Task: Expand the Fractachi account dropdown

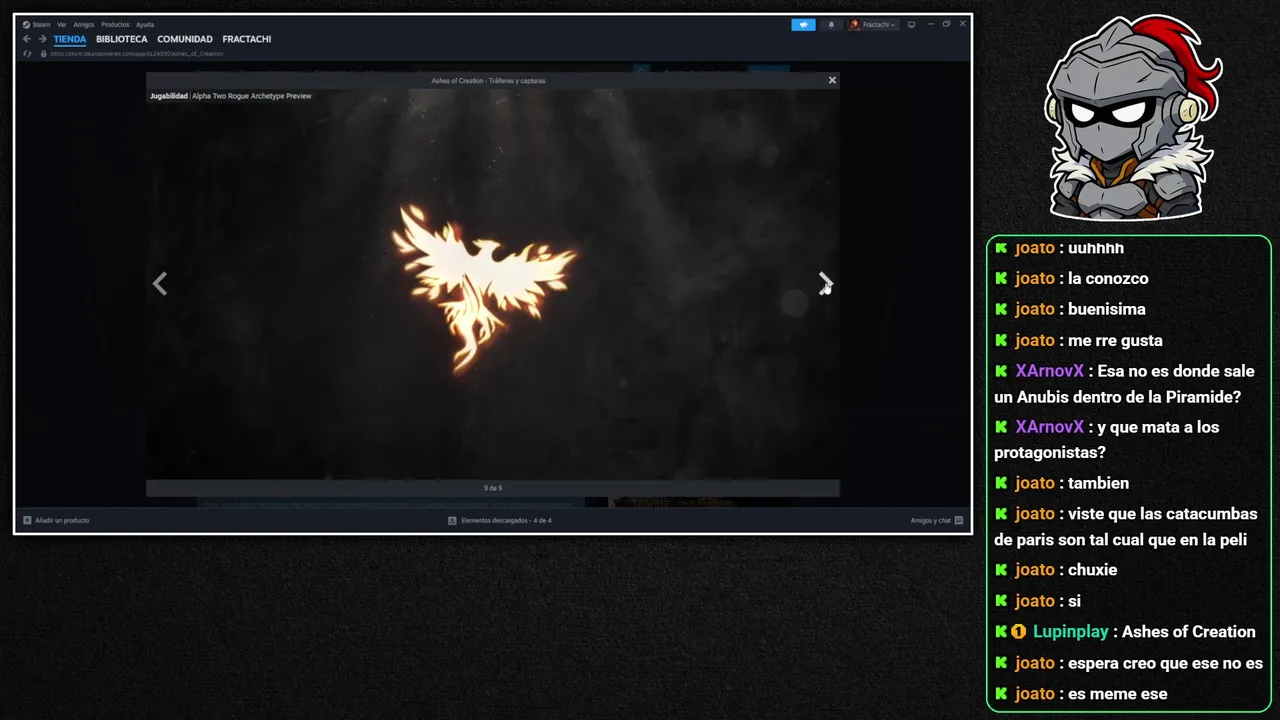Action: tap(878, 25)
